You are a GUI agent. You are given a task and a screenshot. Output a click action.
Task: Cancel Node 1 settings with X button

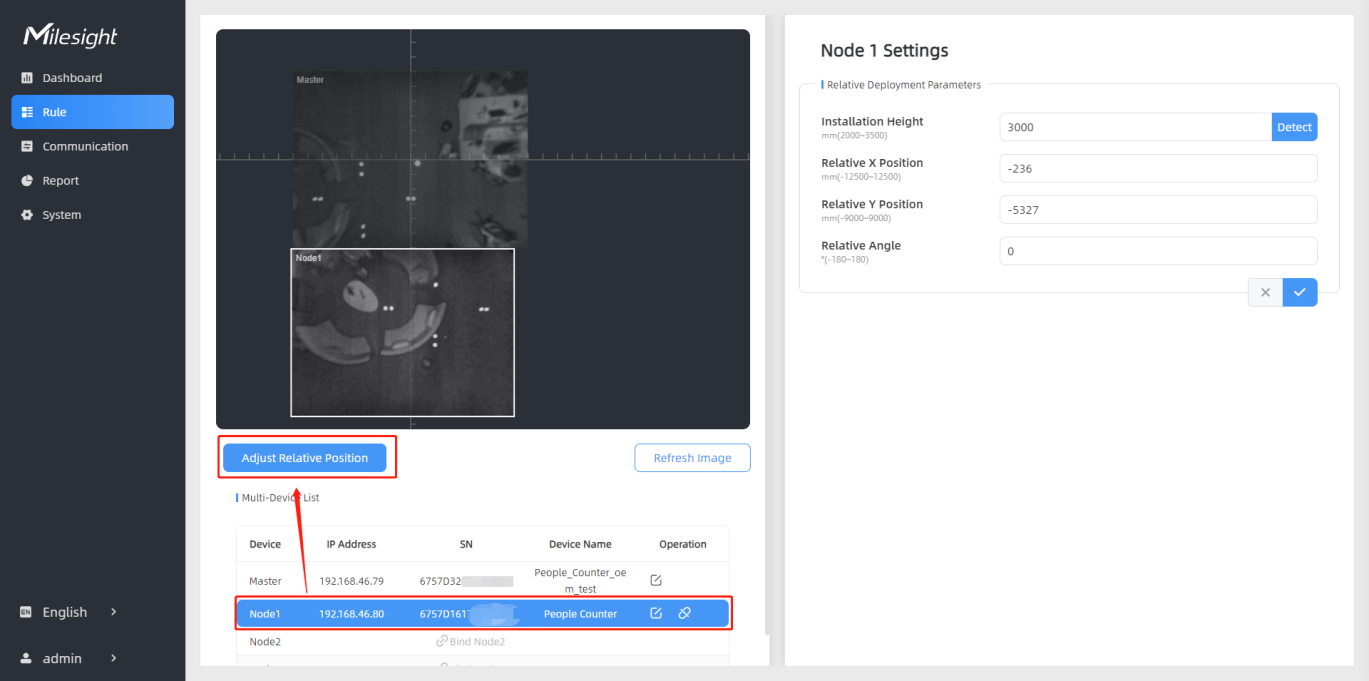[x=1265, y=292]
